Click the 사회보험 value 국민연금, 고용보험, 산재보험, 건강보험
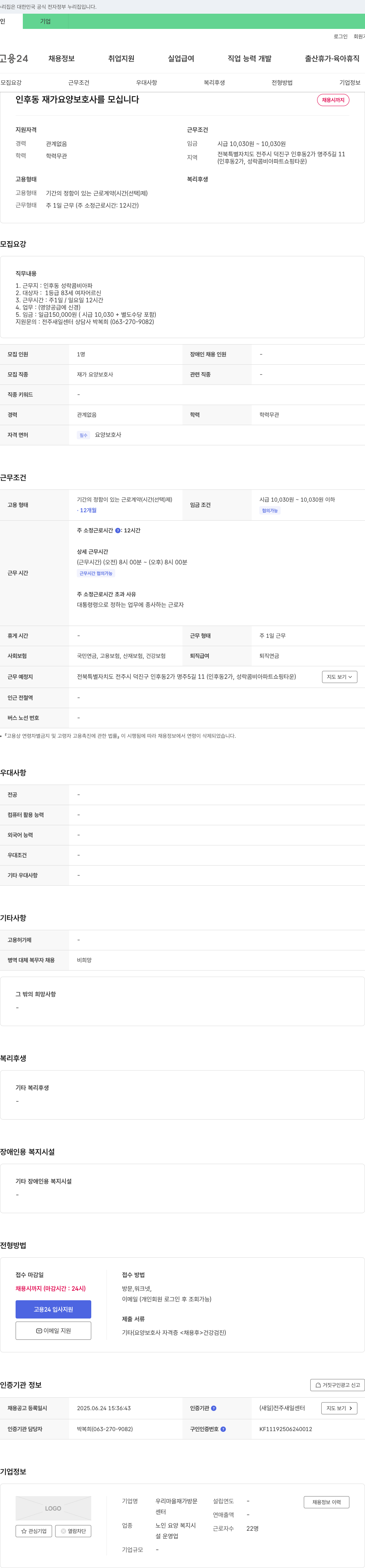Image resolution: width=365 pixels, height=1568 pixels. pyautogui.click(x=121, y=656)
